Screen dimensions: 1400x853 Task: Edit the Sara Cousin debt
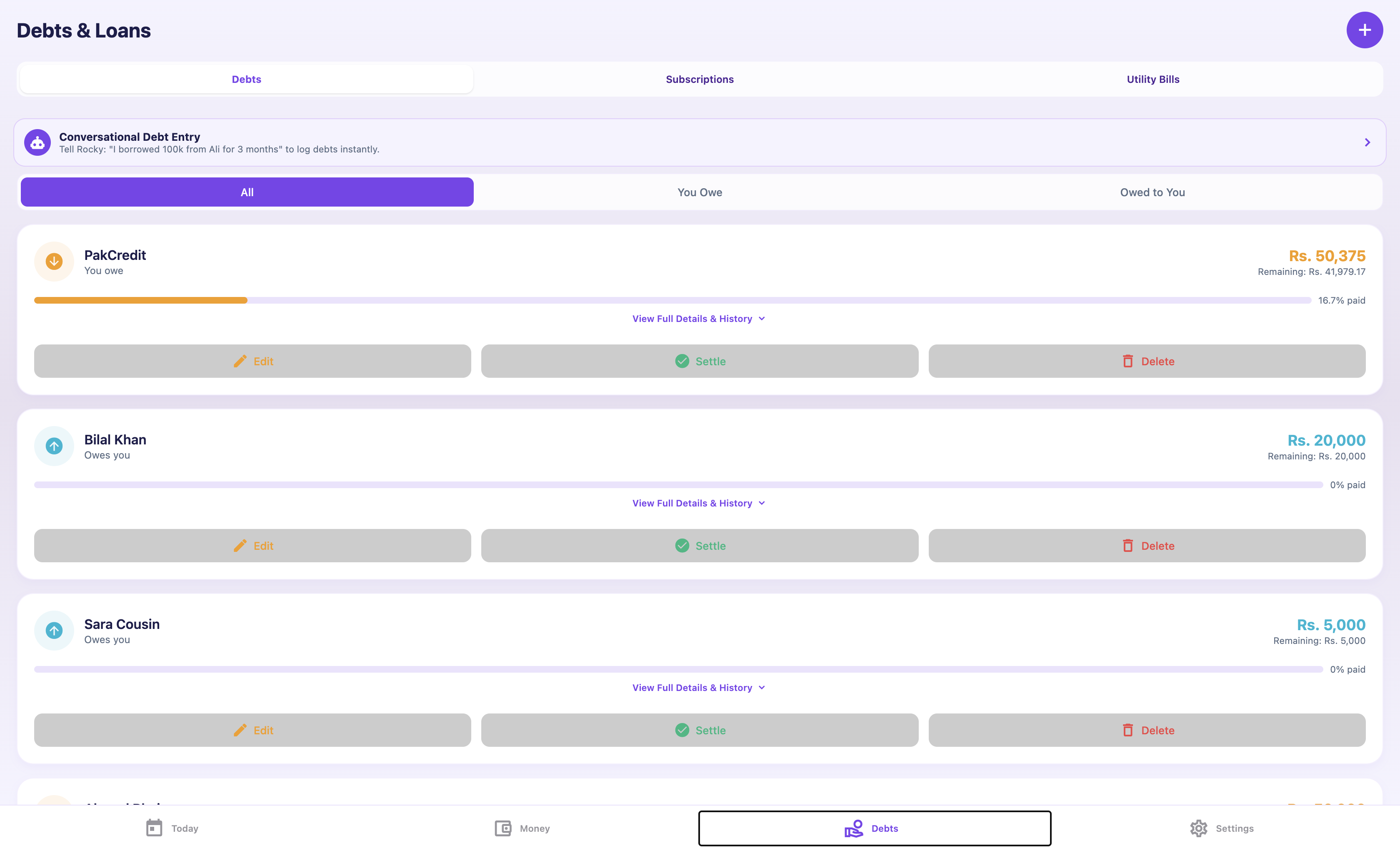(252, 730)
